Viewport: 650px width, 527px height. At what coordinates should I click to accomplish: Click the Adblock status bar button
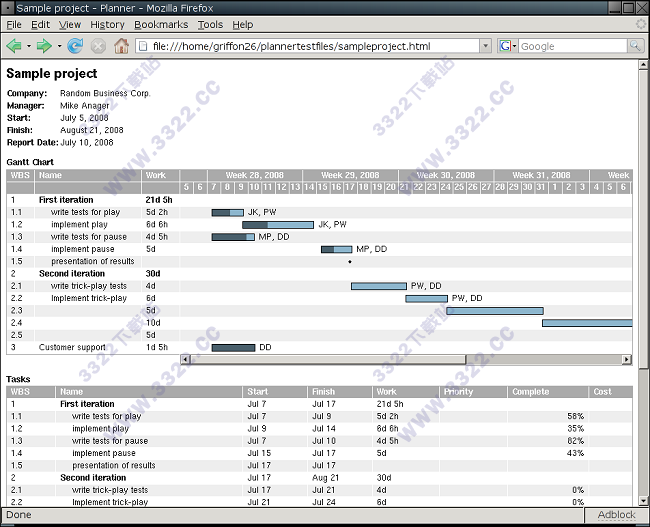pos(616,515)
